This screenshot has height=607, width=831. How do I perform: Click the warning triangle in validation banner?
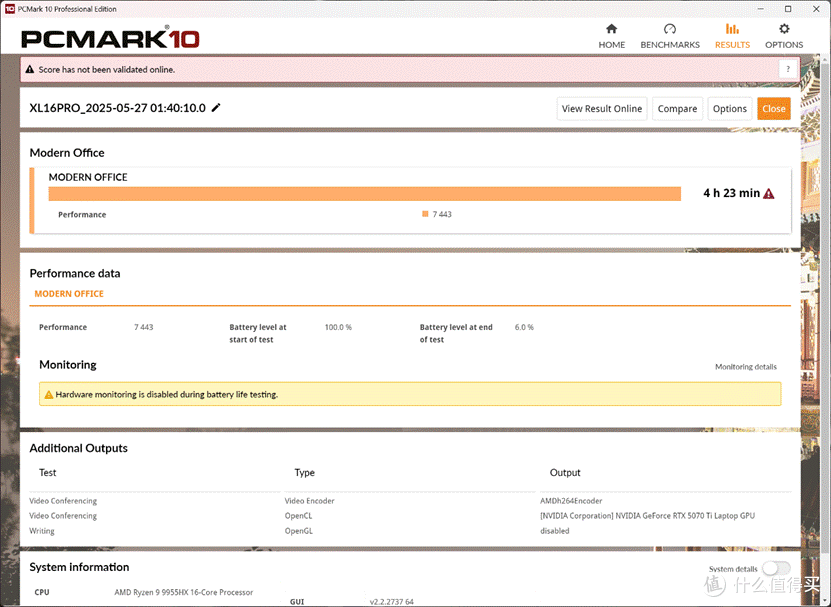click(30, 69)
